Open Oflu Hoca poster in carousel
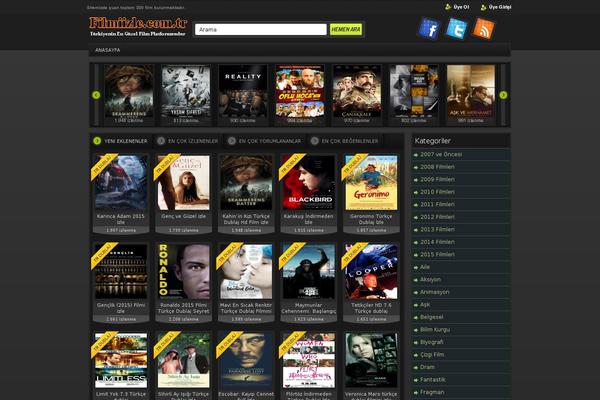The height and width of the screenshot is (400, 600). click(300, 91)
